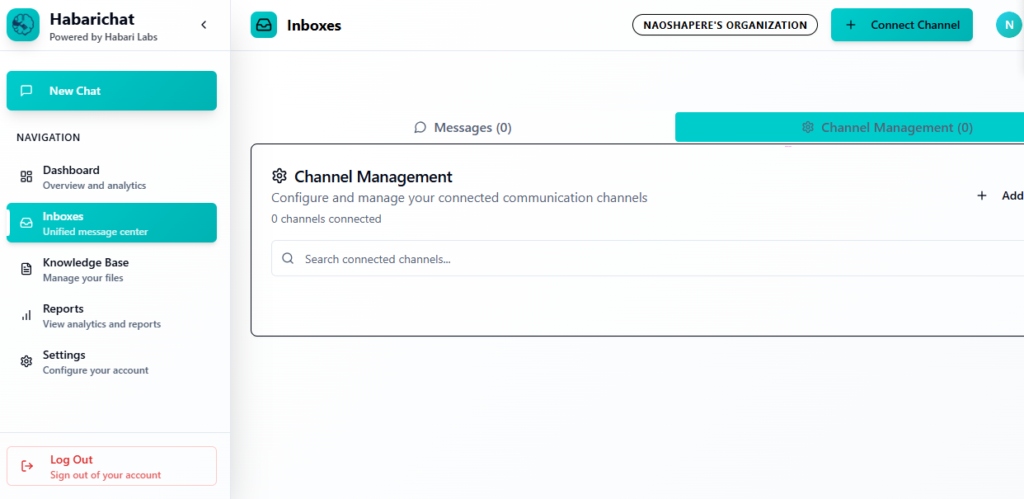The image size is (1024, 499).
Task: Log out of your account
Action: (x=111, y=466)
